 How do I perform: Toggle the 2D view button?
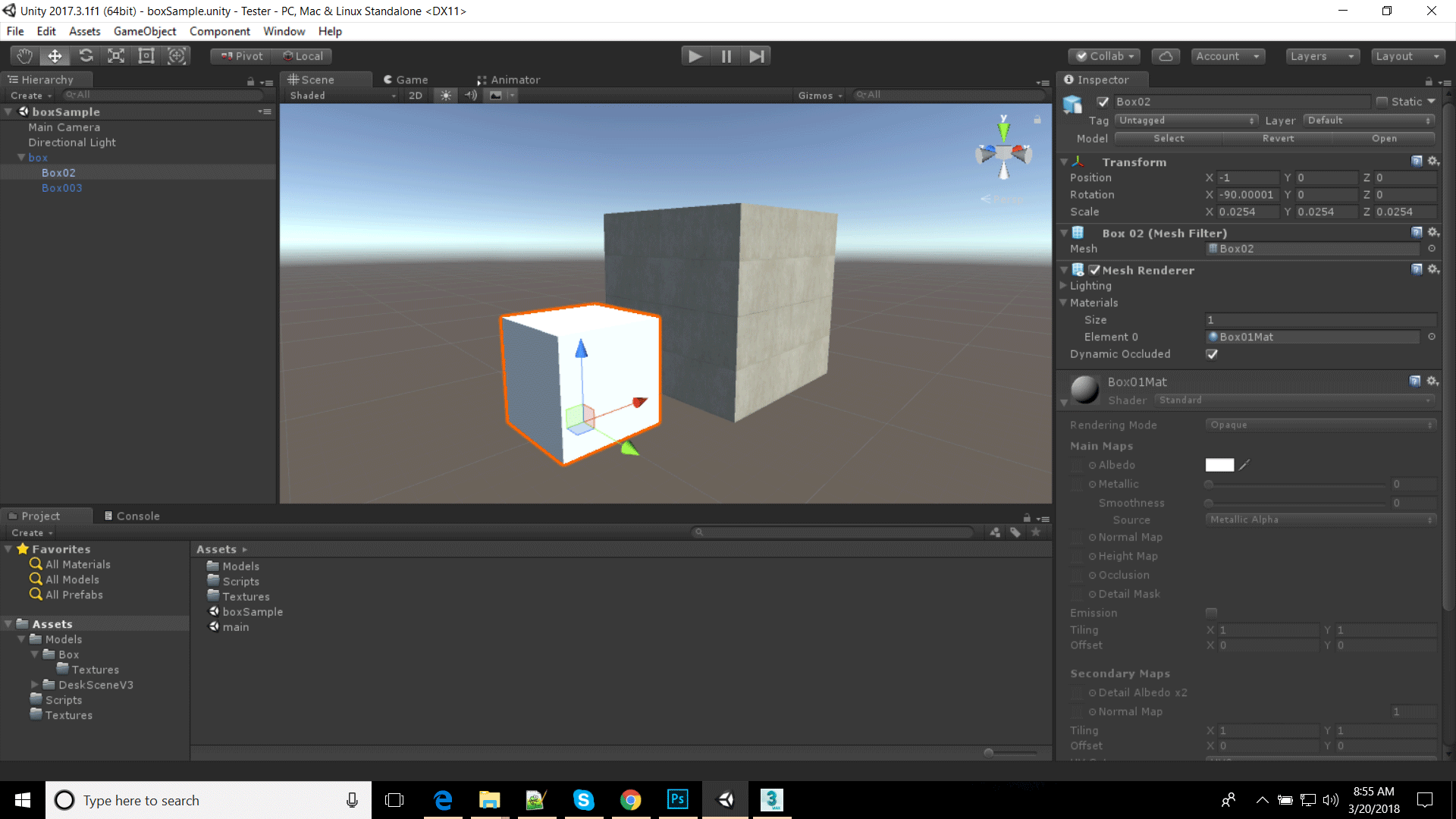416,96
